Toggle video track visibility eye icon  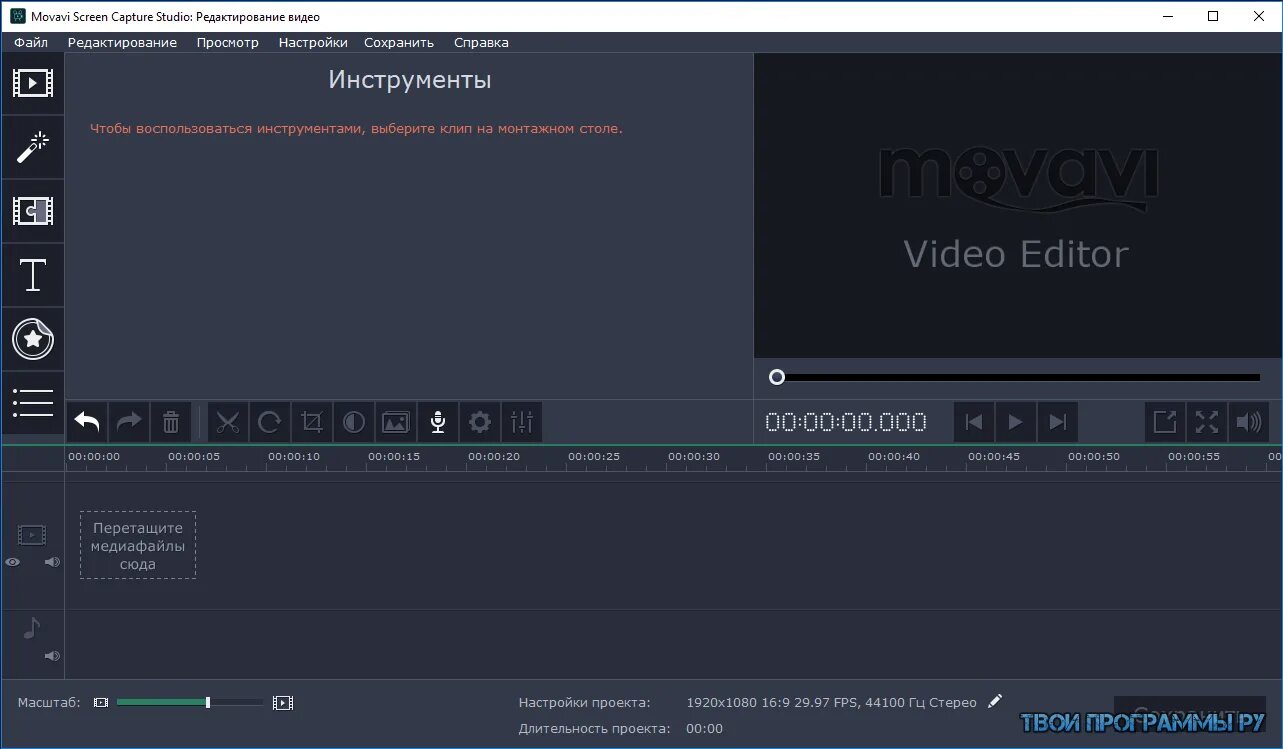(x=12, y=562)
